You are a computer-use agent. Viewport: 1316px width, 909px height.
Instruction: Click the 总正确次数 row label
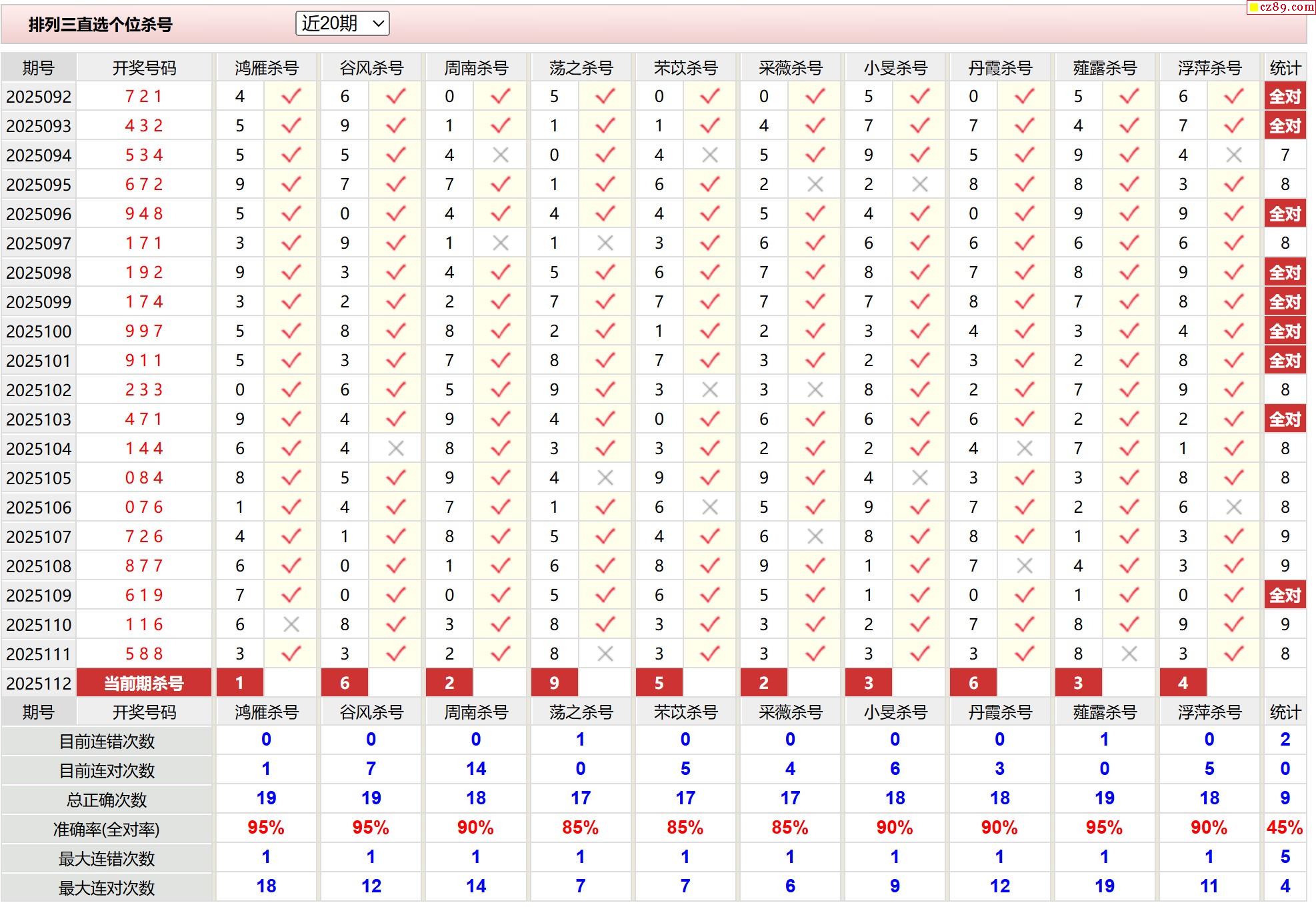coord(107,800)
